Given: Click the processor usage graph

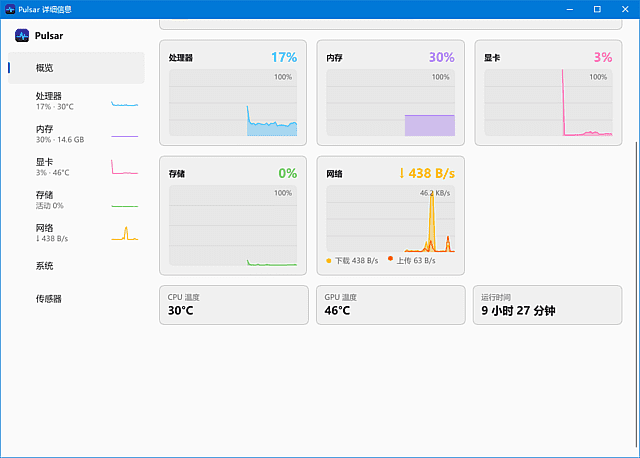Looking at the screenshot, I should click(233, 102).
